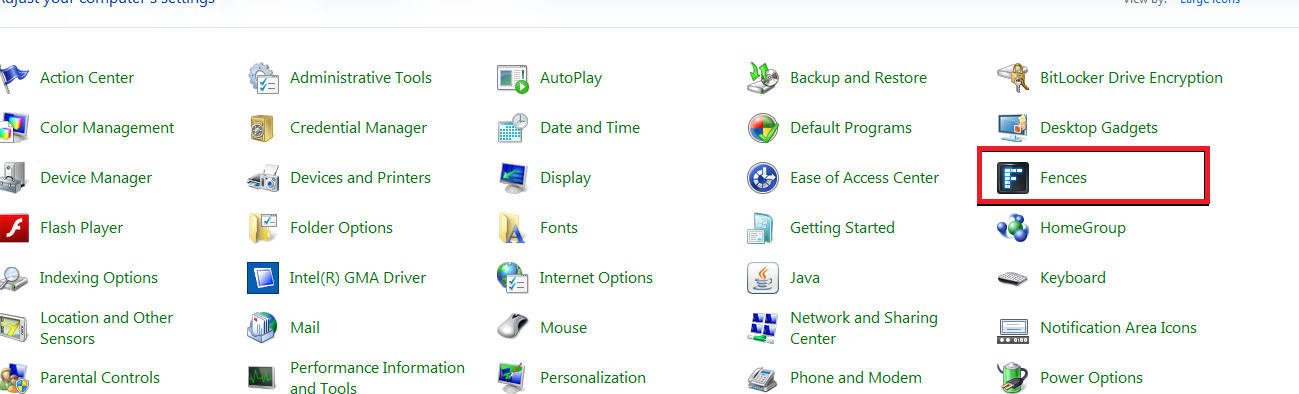1299x394 pixels.
Task: Open the Administrative Tools link
Action: coord(361,78)
